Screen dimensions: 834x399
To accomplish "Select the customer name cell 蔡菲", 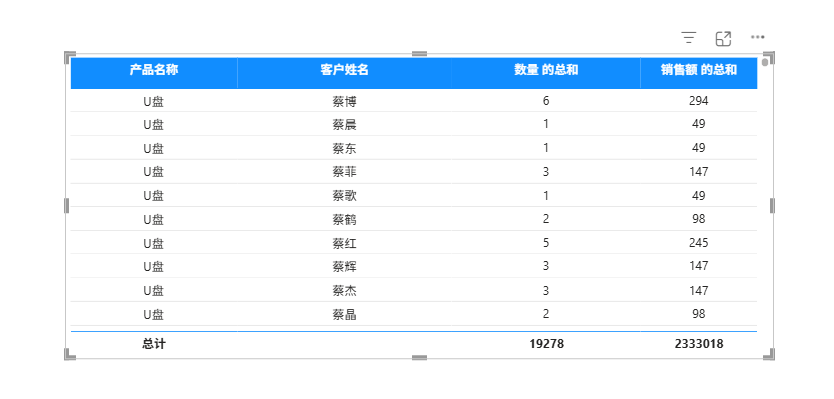I will (x=344, y=172).
